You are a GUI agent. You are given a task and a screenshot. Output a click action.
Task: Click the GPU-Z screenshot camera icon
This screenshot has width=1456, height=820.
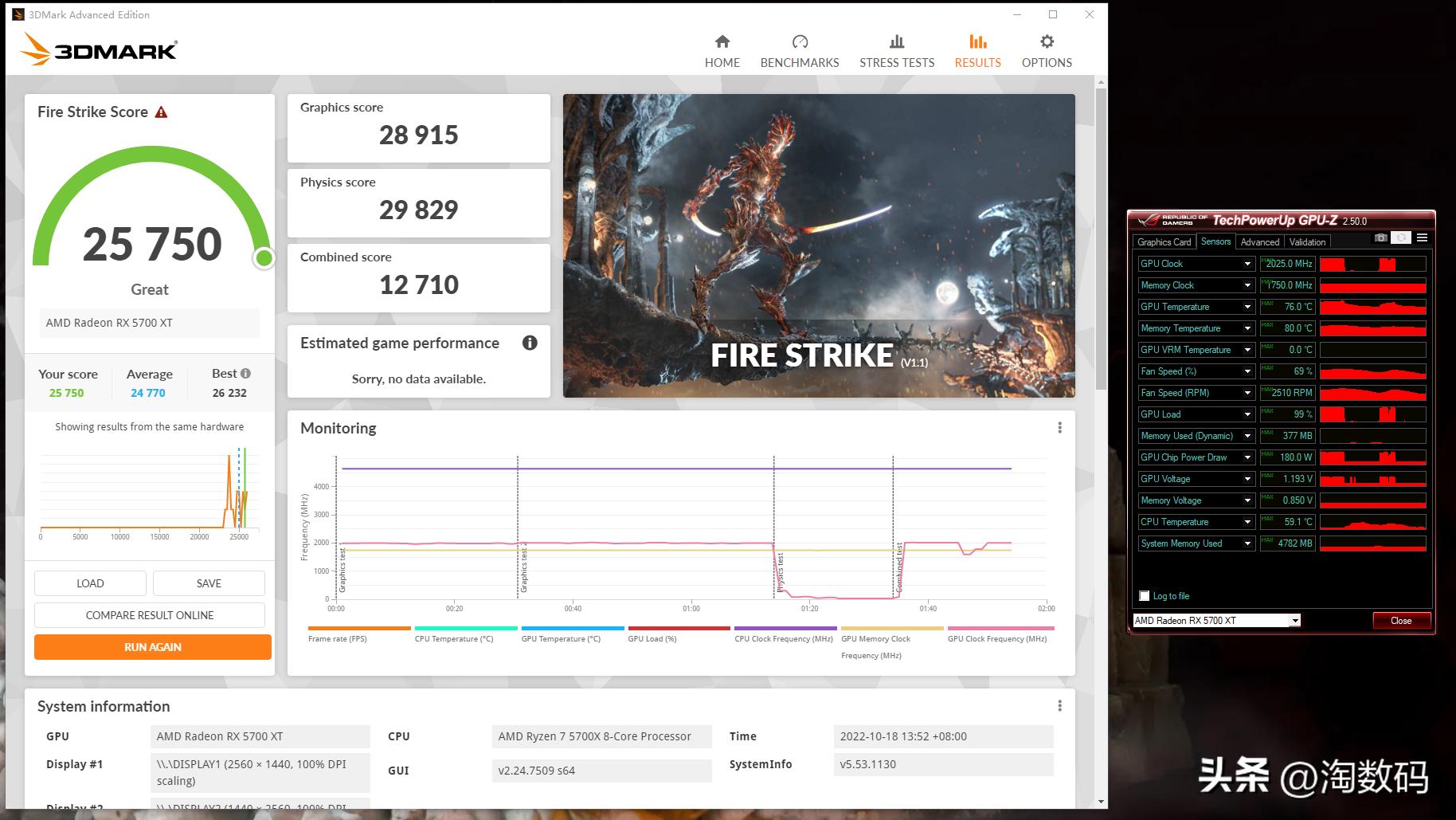[x=1381, y=238]
